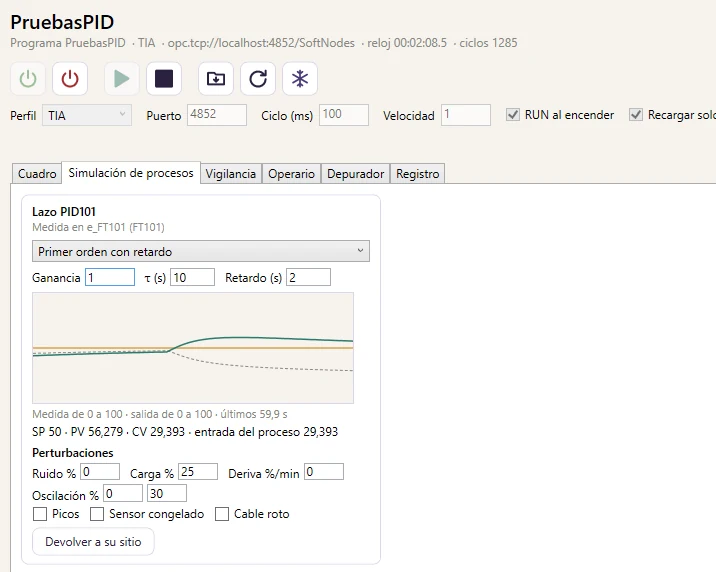Enable the Picos checkbox
The width and height of the screenshot is (716, 572).
[x=40, y=514]
